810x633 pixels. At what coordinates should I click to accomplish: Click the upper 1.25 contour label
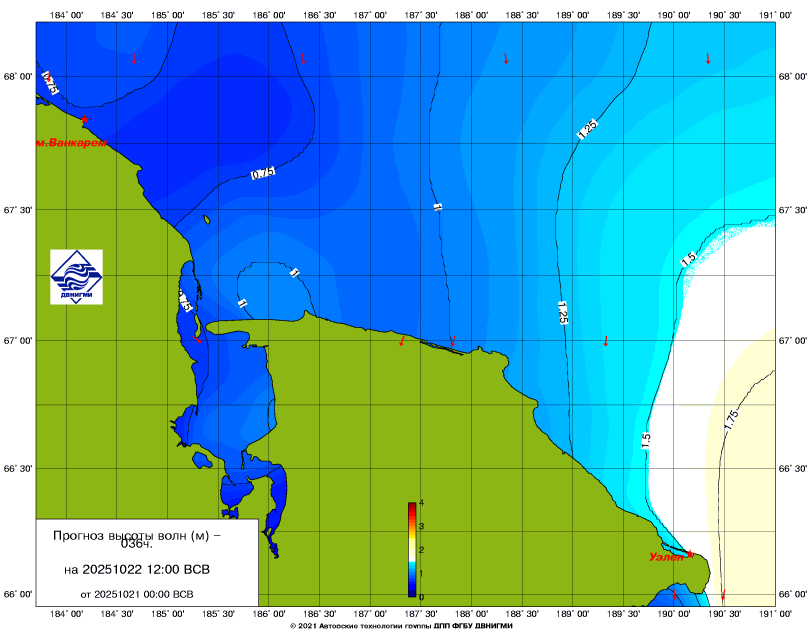tap(586, 129)
